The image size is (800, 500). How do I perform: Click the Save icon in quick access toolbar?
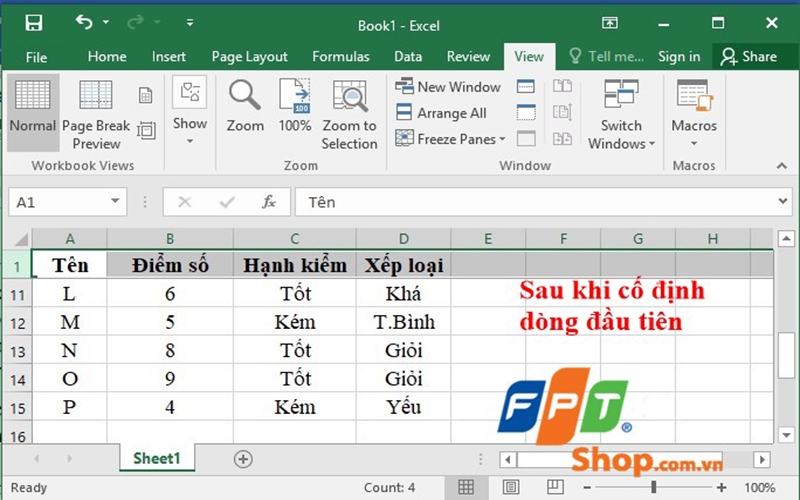34,23
